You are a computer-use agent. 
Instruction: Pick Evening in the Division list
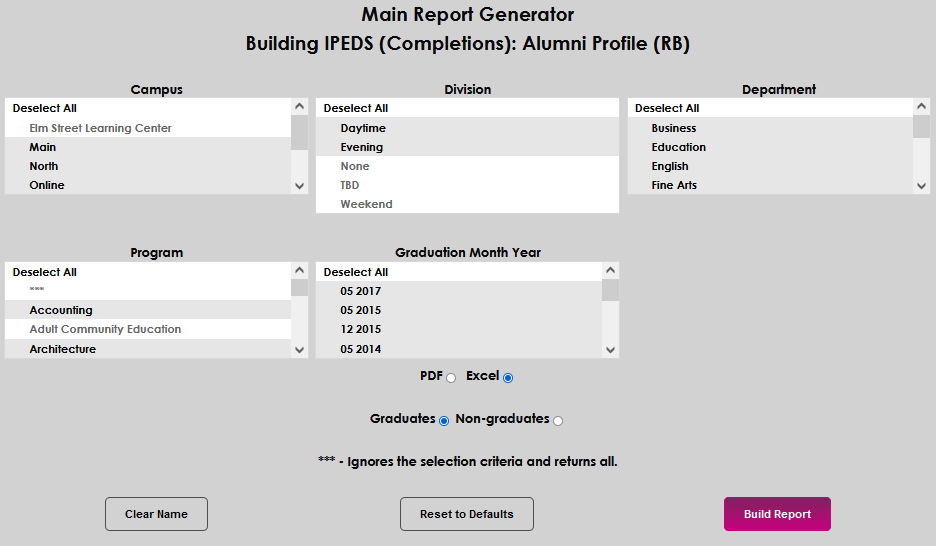362,147
